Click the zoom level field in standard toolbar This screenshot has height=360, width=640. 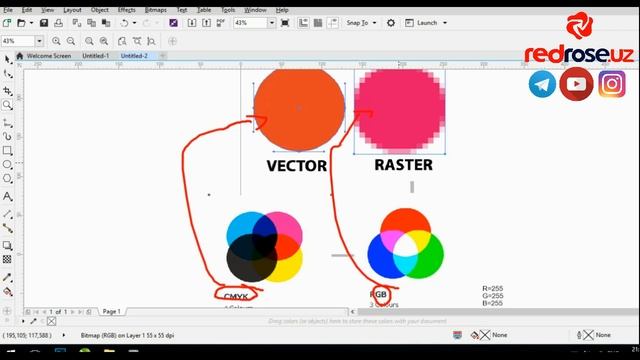click(250, 23)
